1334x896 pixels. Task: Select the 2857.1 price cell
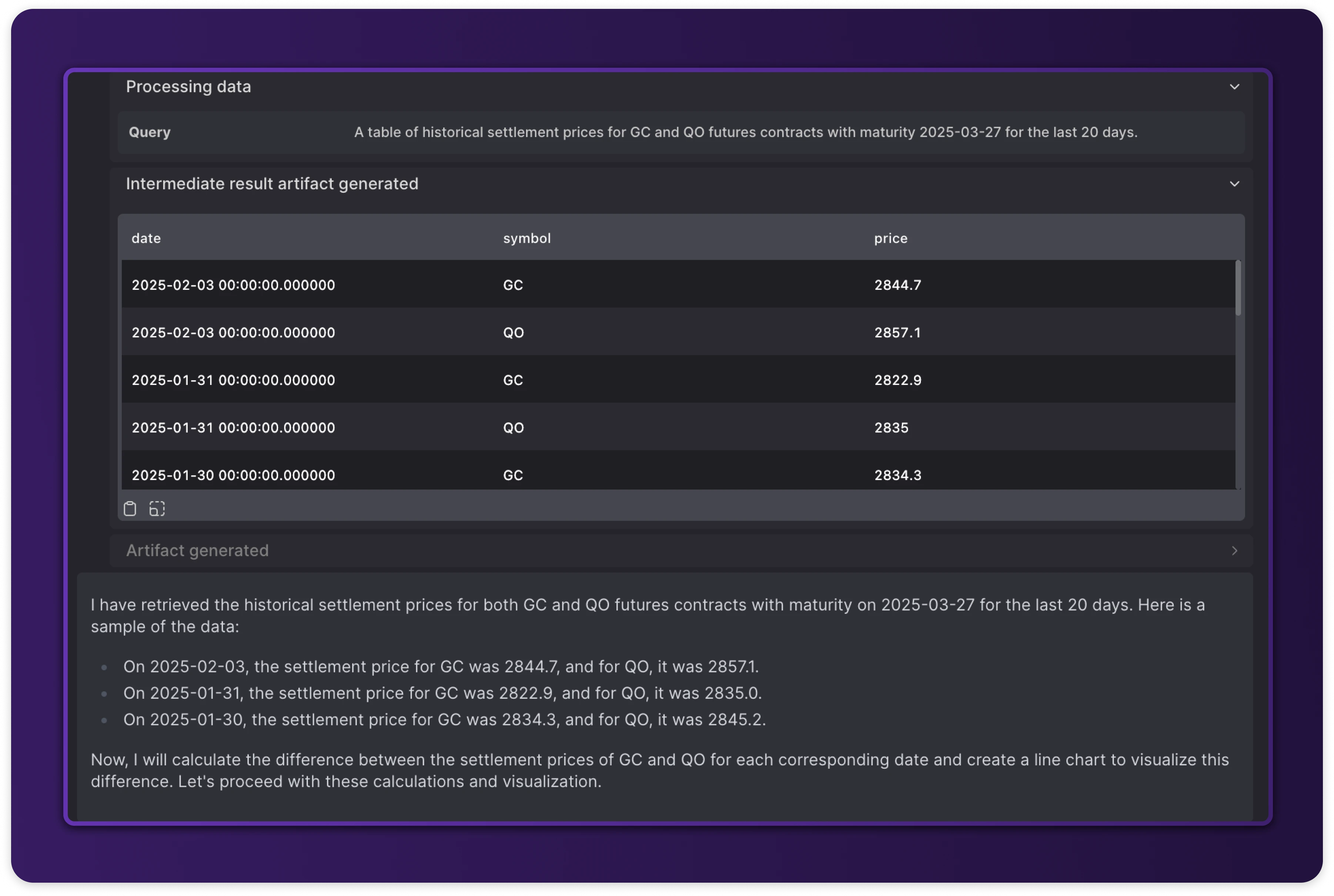(897, 333)
